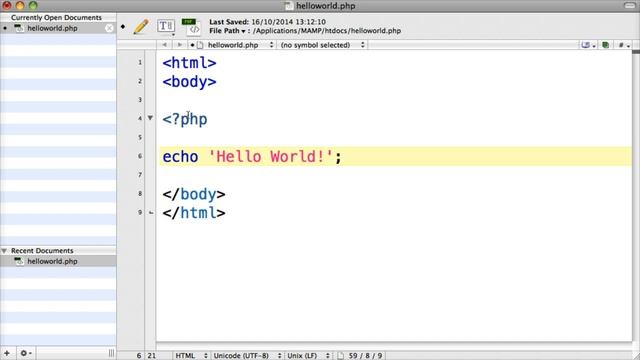Click the plus button below the sidebar

click(x=7, y=353)
